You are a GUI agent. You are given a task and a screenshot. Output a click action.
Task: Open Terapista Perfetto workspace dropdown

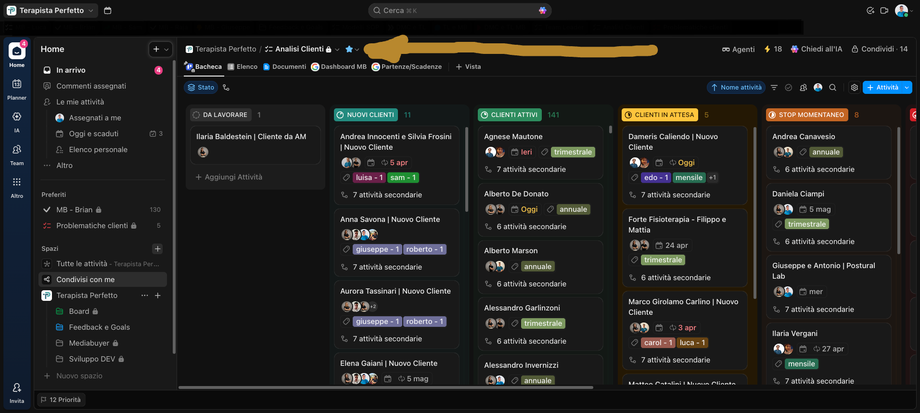[x=51, y=11]
